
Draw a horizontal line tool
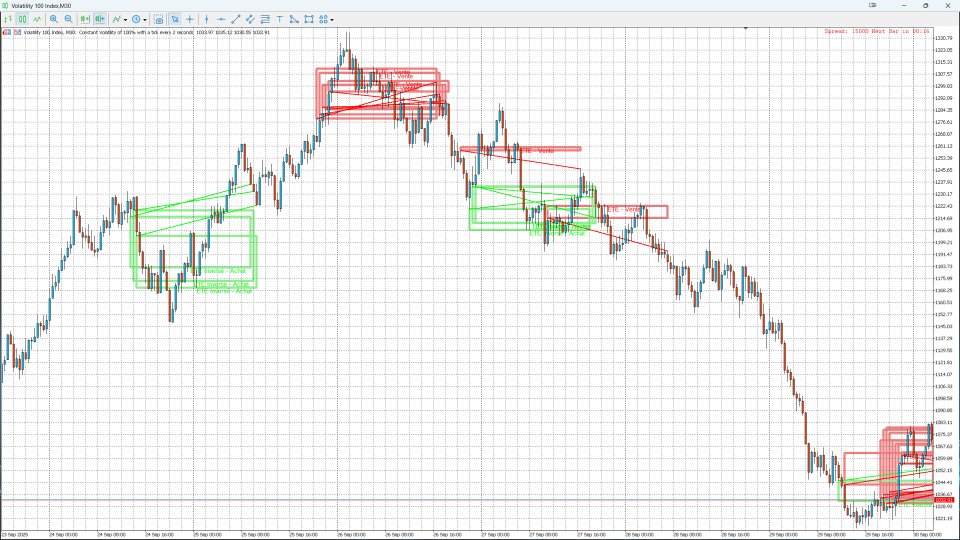click(221, 19)
